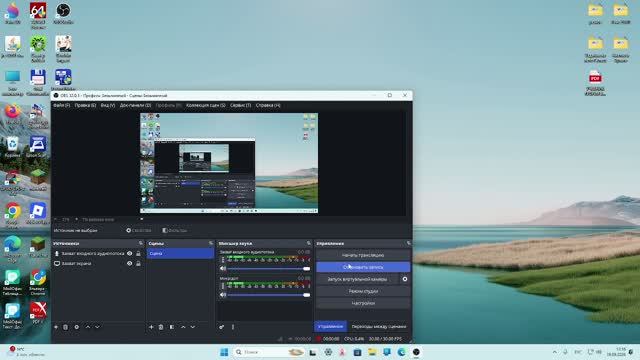
Task: Open the Справка menu
Action: (268, 105)
